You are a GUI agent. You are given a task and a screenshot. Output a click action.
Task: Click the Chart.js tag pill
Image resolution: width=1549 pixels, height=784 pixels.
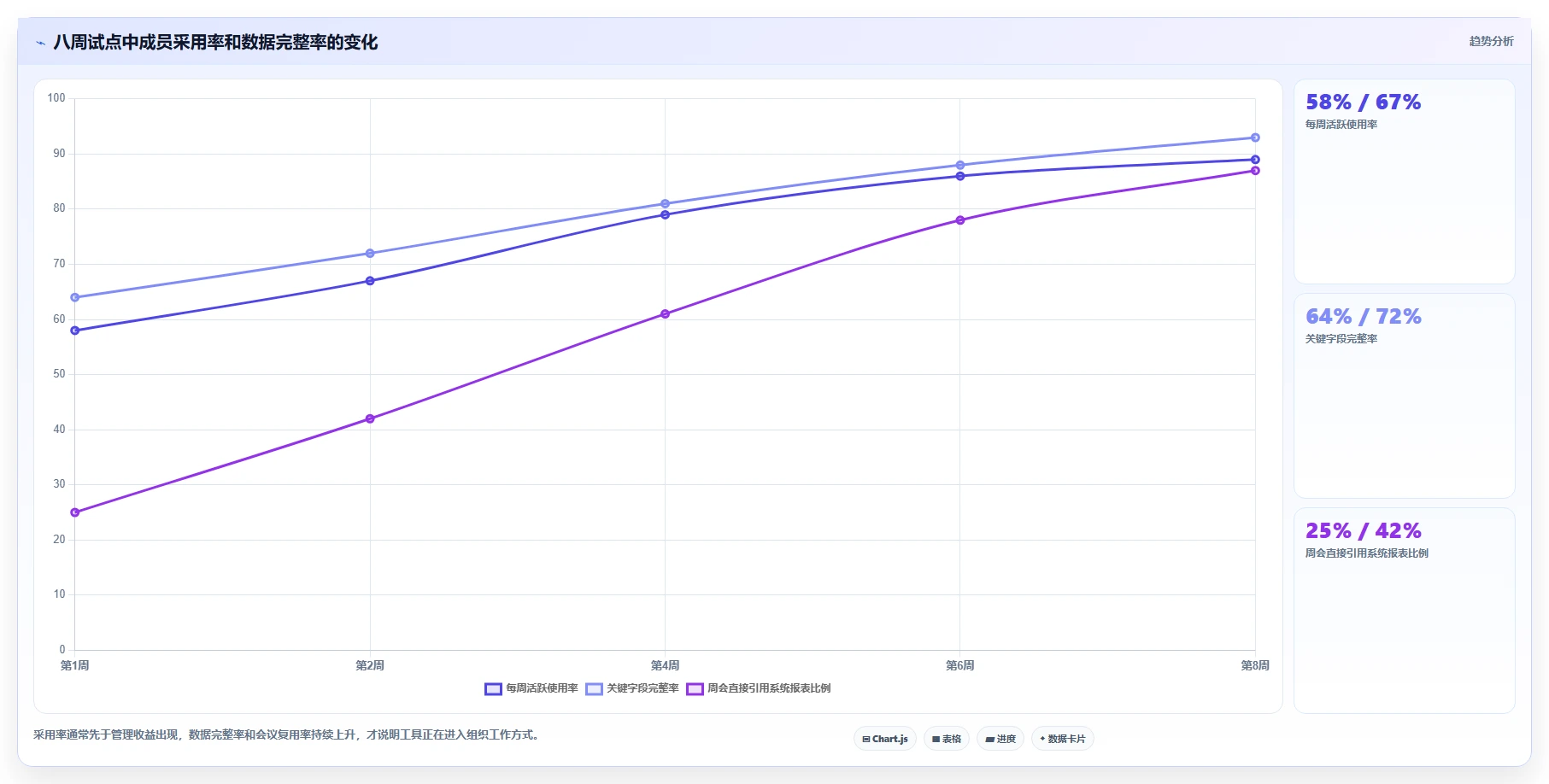[x=885, y=739]
